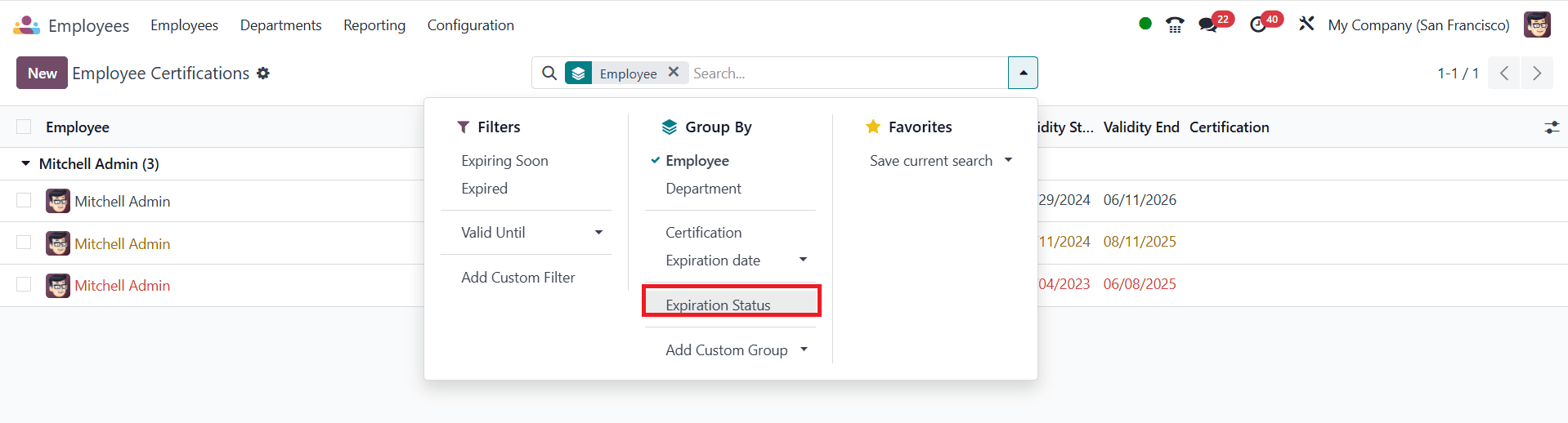Focus the Search input field

(x=848, y=73)
